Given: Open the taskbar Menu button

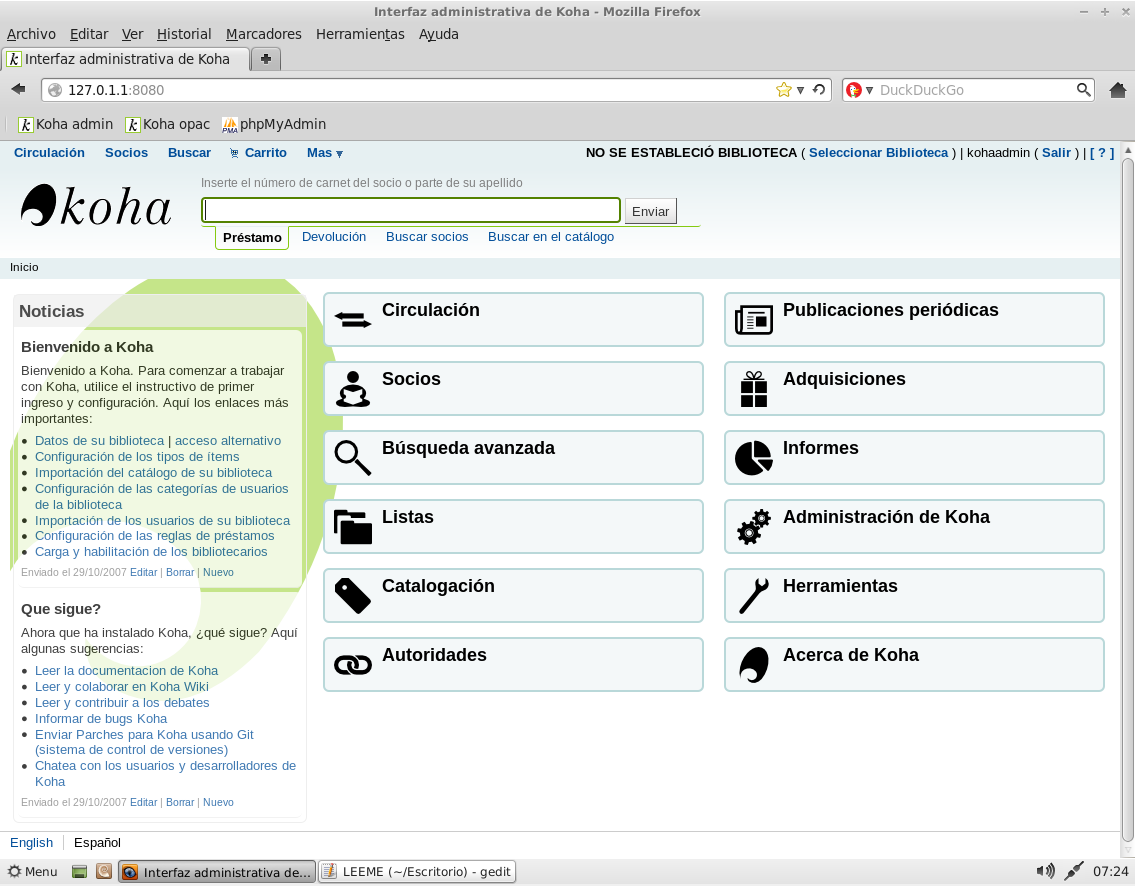Looking at the screenshot, I should tap(33, 872).
